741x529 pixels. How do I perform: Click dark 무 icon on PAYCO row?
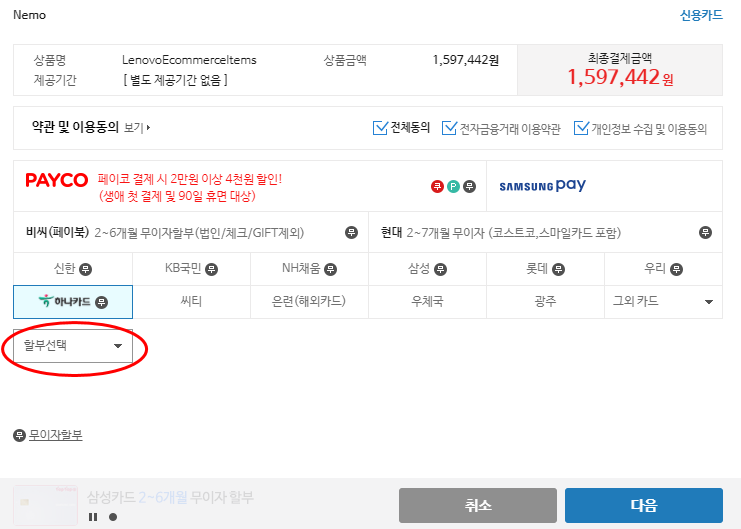click(469, 187)
